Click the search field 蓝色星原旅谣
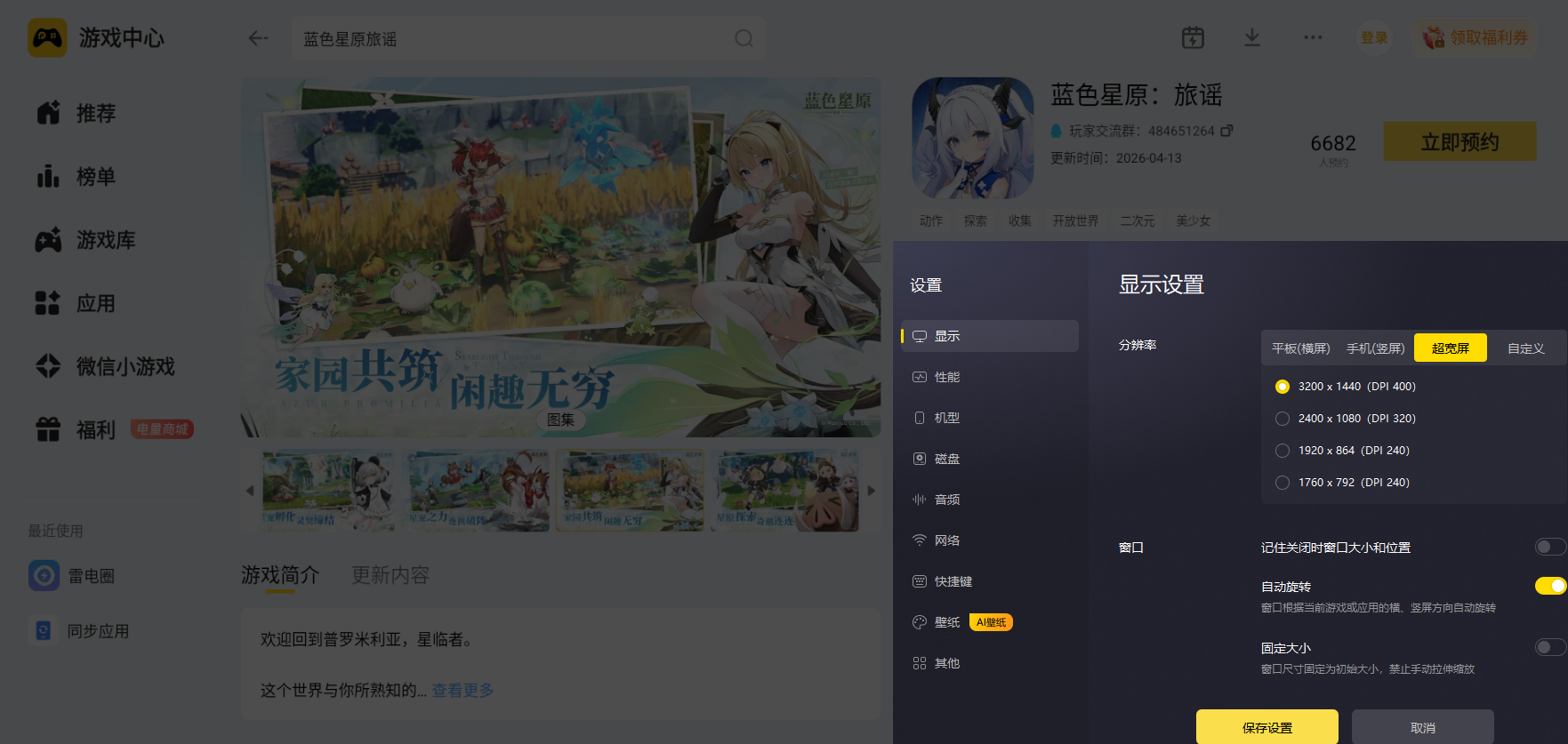The image size is (1568, 744). 528,38
